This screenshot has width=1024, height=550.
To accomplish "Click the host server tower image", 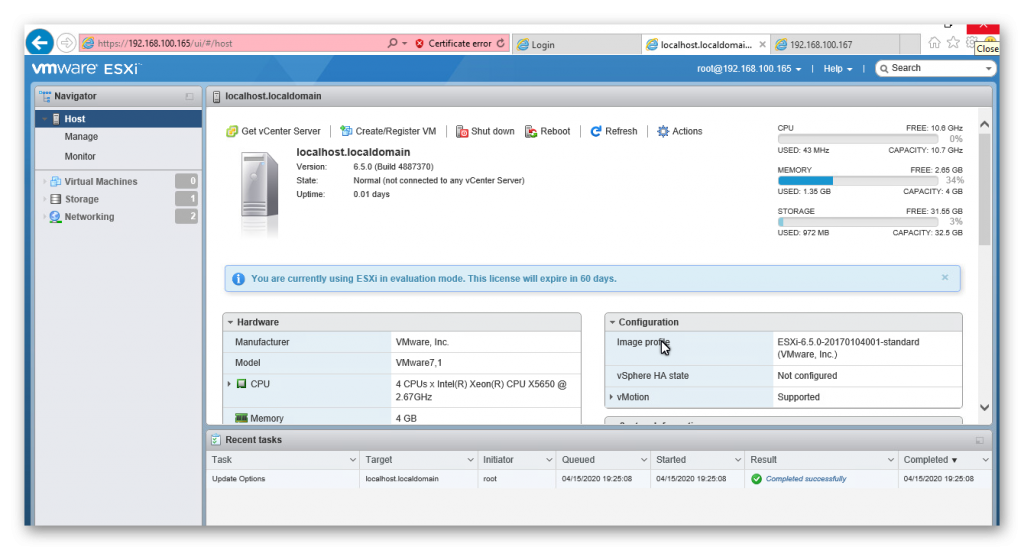I will 259,186.
